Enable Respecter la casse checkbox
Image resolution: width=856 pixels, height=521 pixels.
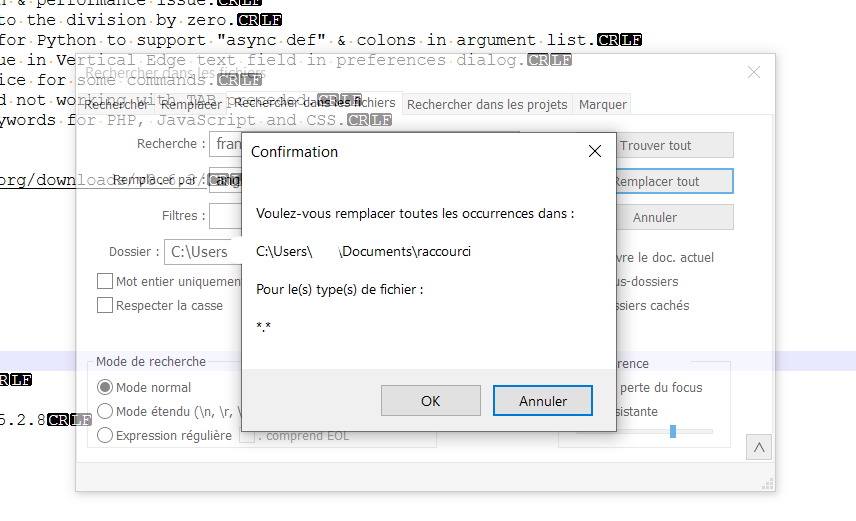(x=105, y=305)
